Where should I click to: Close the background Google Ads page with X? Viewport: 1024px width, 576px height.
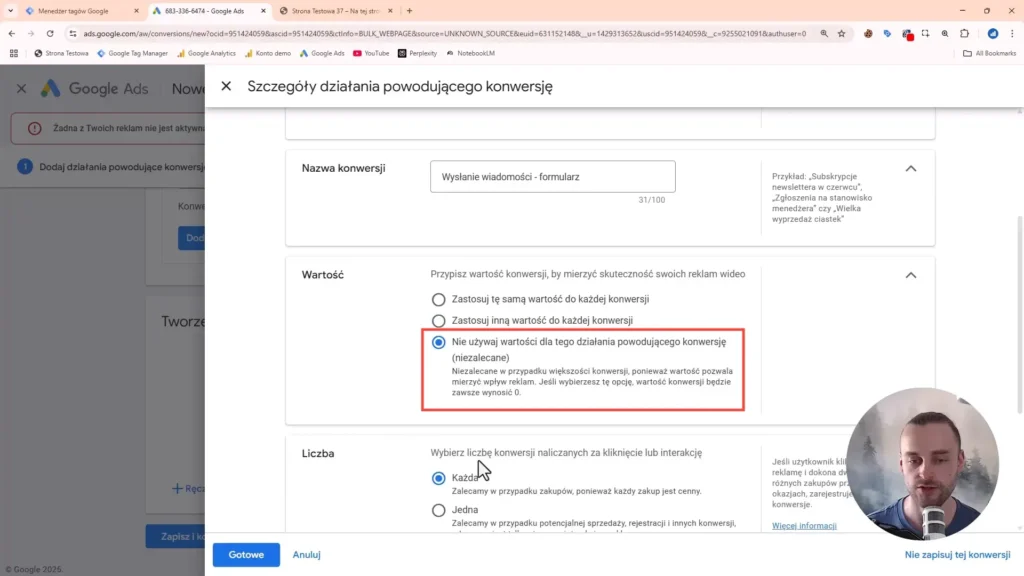pyautogui.click(x=22, y=88)
